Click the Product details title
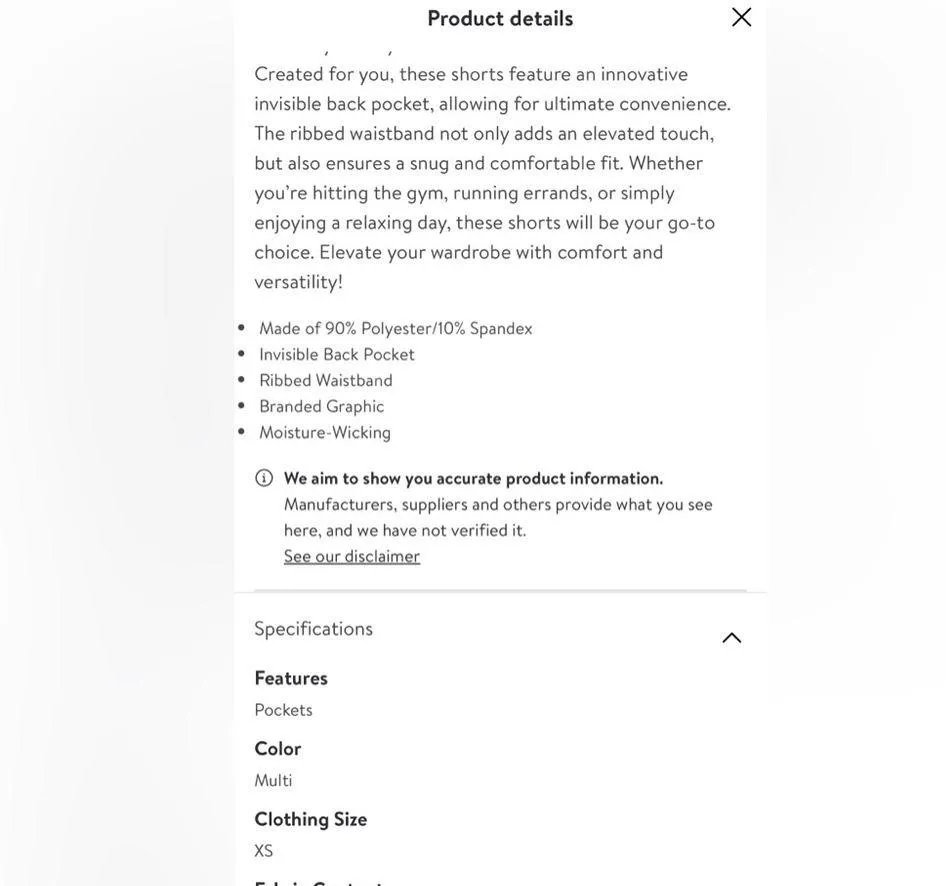 pos(500,18)
